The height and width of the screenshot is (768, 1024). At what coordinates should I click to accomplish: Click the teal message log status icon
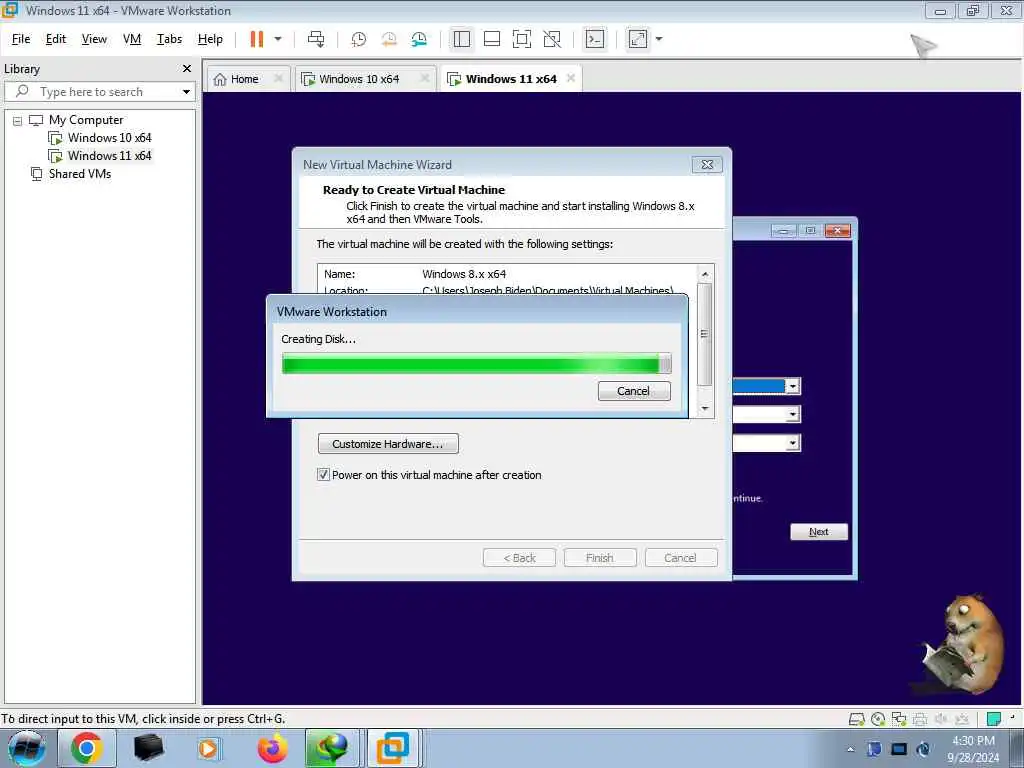pos(994,719)
